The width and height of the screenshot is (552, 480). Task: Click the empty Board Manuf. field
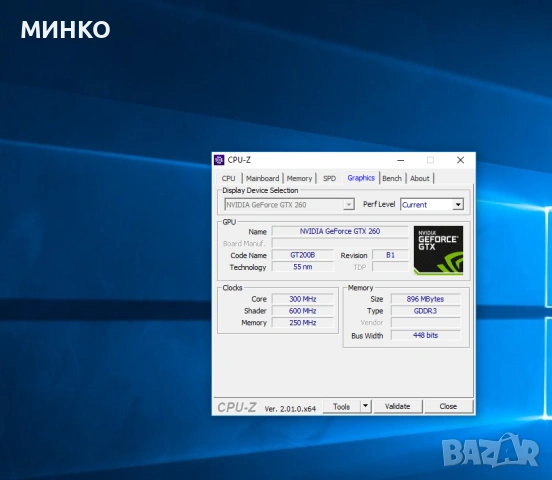pyautogui.click(x=340, y=243)
